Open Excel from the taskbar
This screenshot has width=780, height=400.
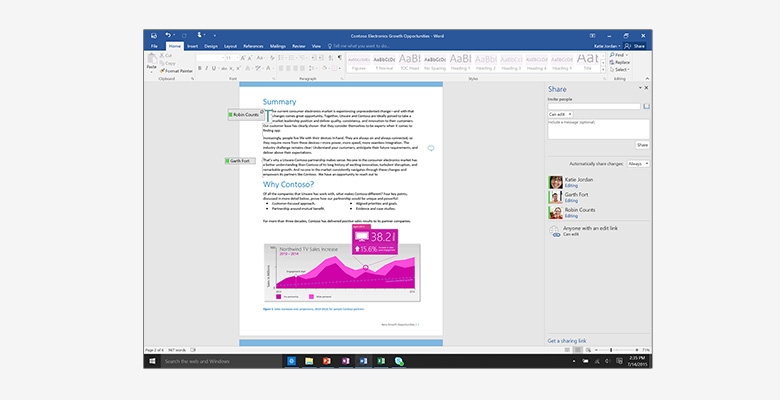tap(381, 361)
